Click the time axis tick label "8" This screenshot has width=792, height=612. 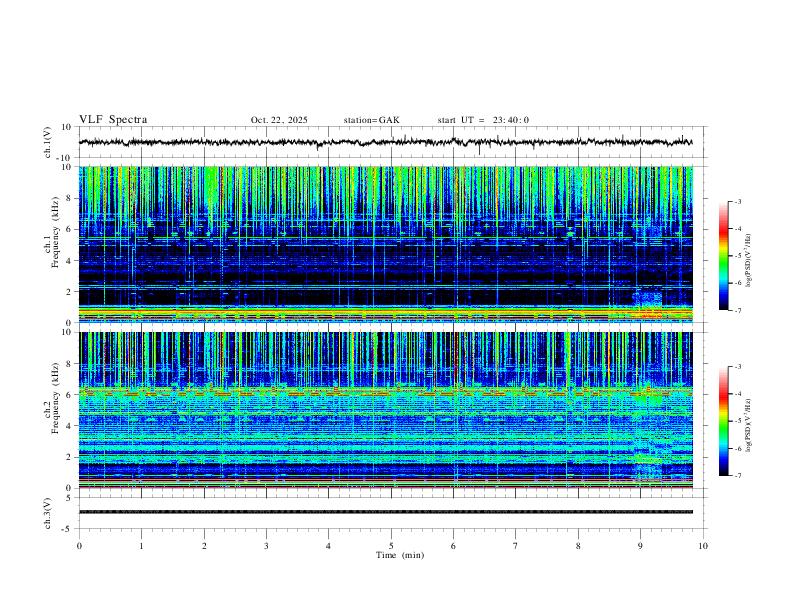pos(578,546)
